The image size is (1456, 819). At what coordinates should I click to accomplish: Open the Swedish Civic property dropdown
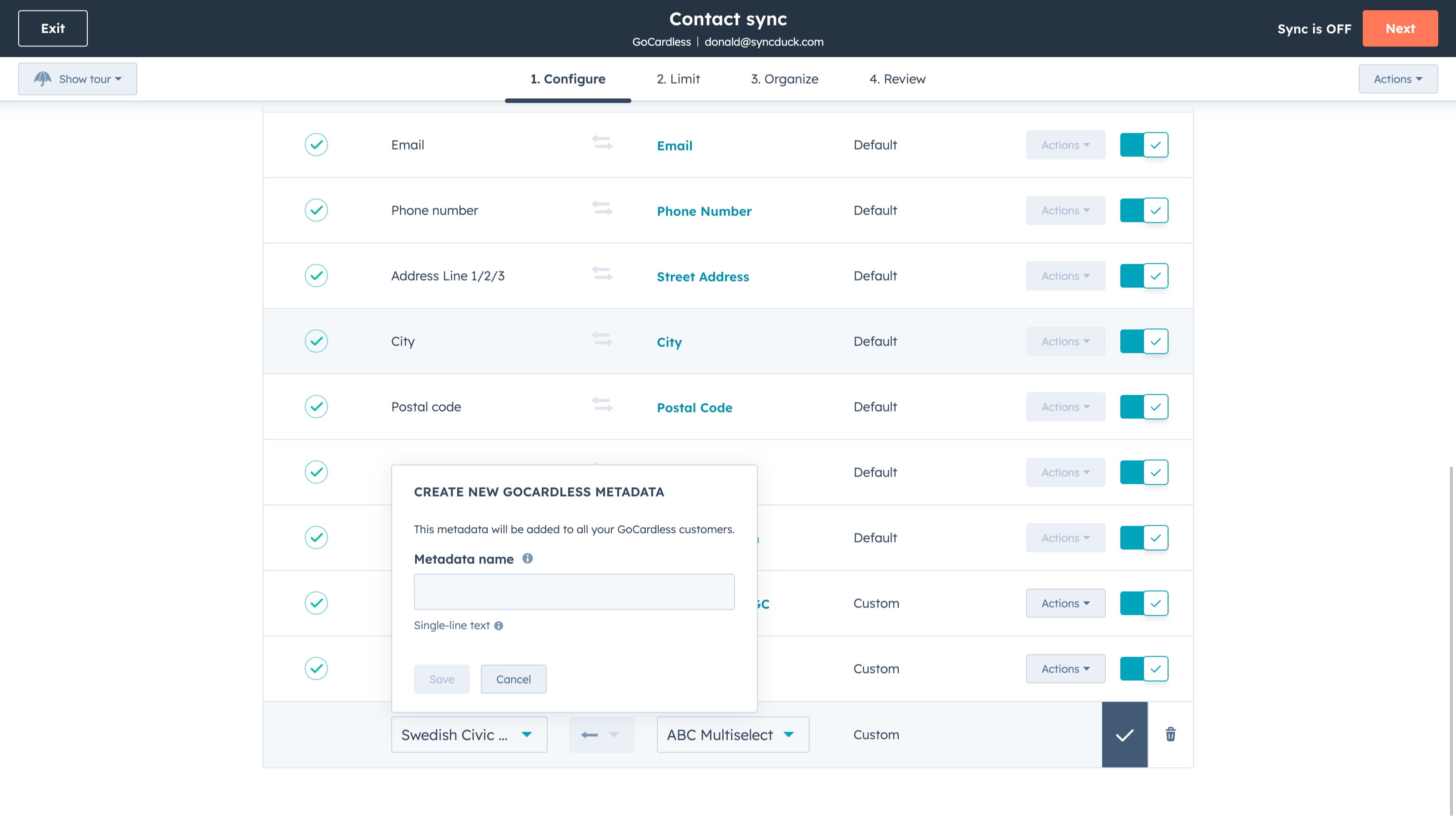click(x=469, y=734)
